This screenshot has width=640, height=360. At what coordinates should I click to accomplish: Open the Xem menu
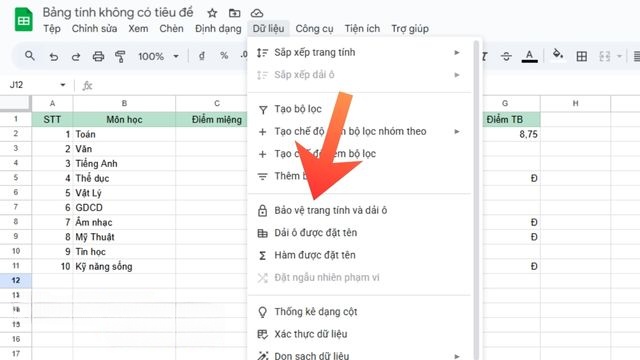[x=138, y=29]
